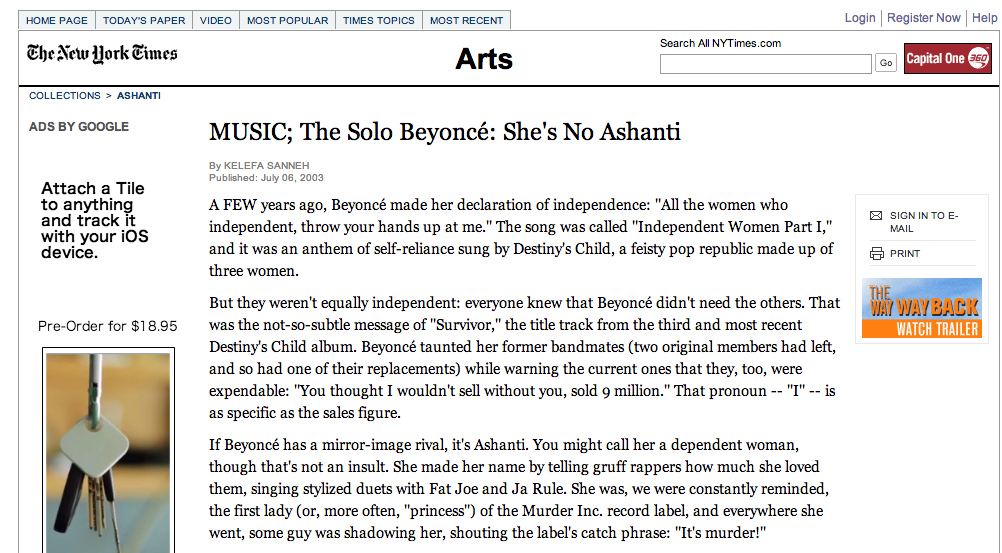Open the Home Page tab
This screenshot has width=1002, height=553.
point(57,20)
